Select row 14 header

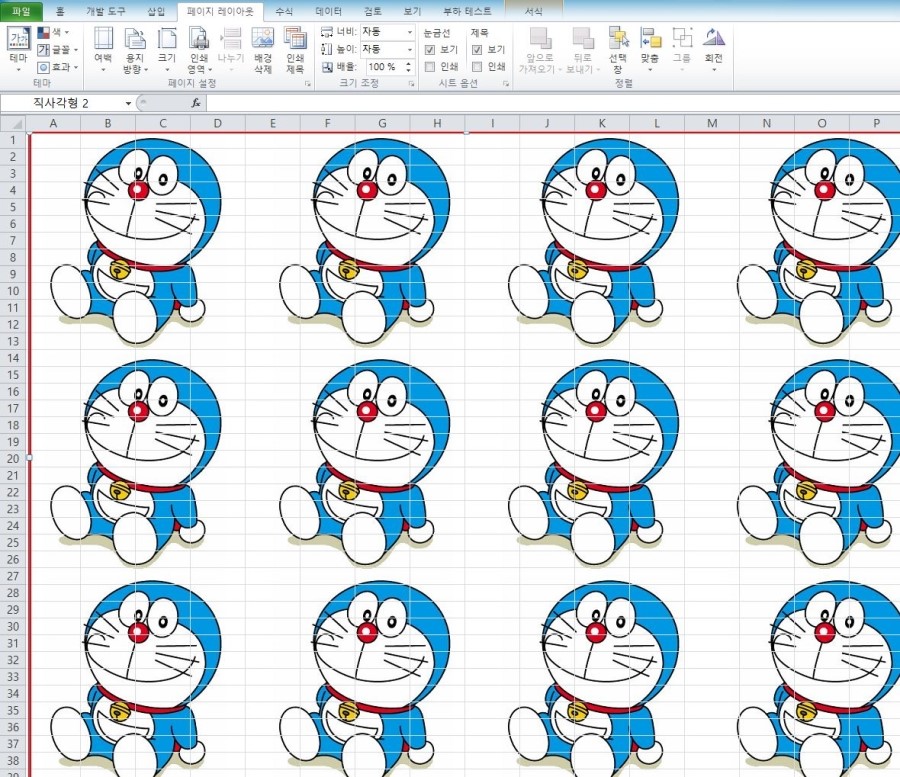pos(13,358)
